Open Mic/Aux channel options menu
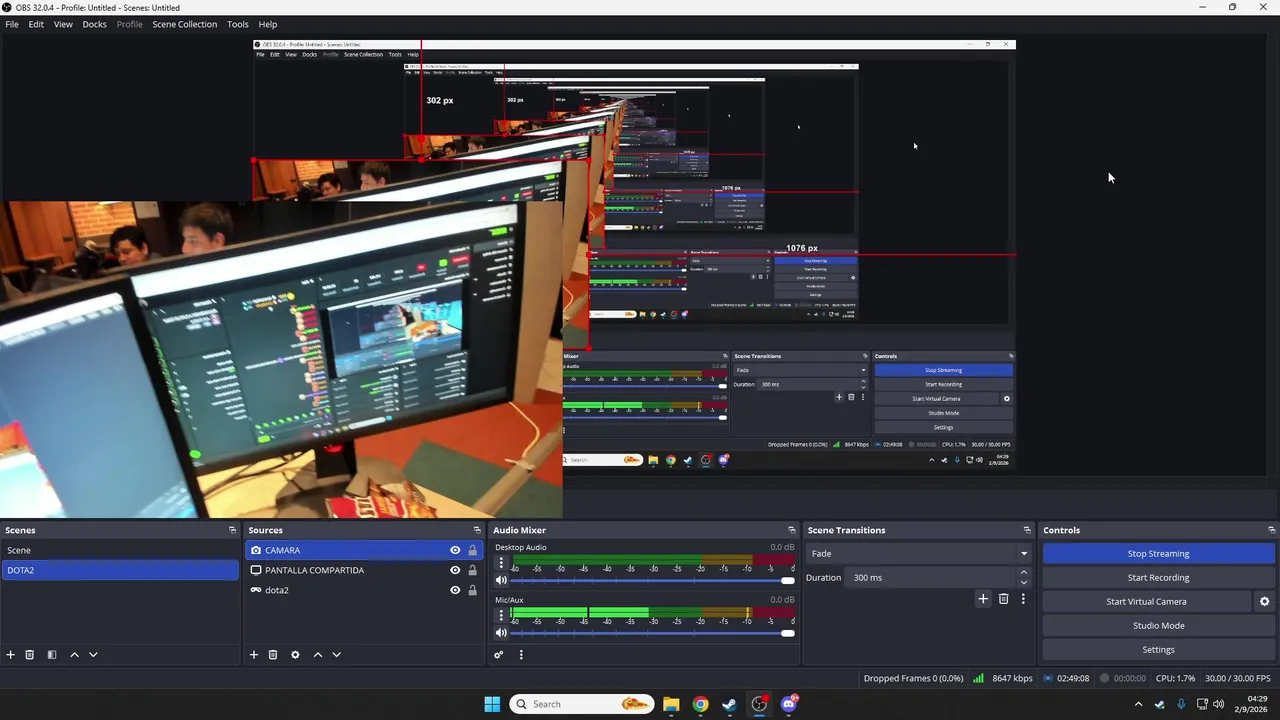Screen dimensions: 1280x720 501,616
